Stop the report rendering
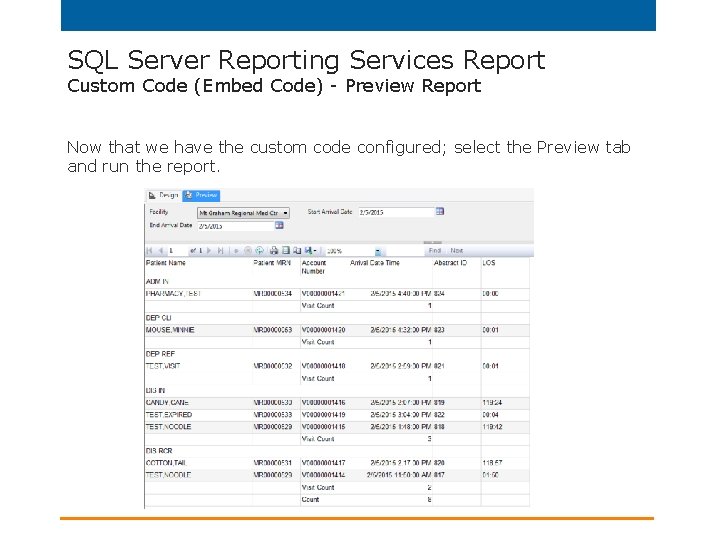This screenshot has width=720, height=540. (248, 251)
